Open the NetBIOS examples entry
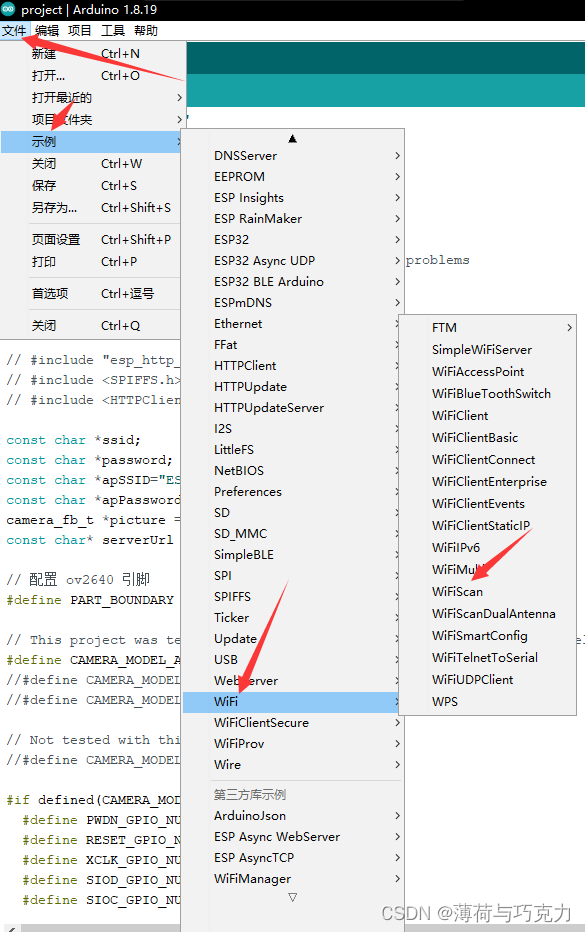This screenshot has width=585, height=932. (x=291, y=471)
